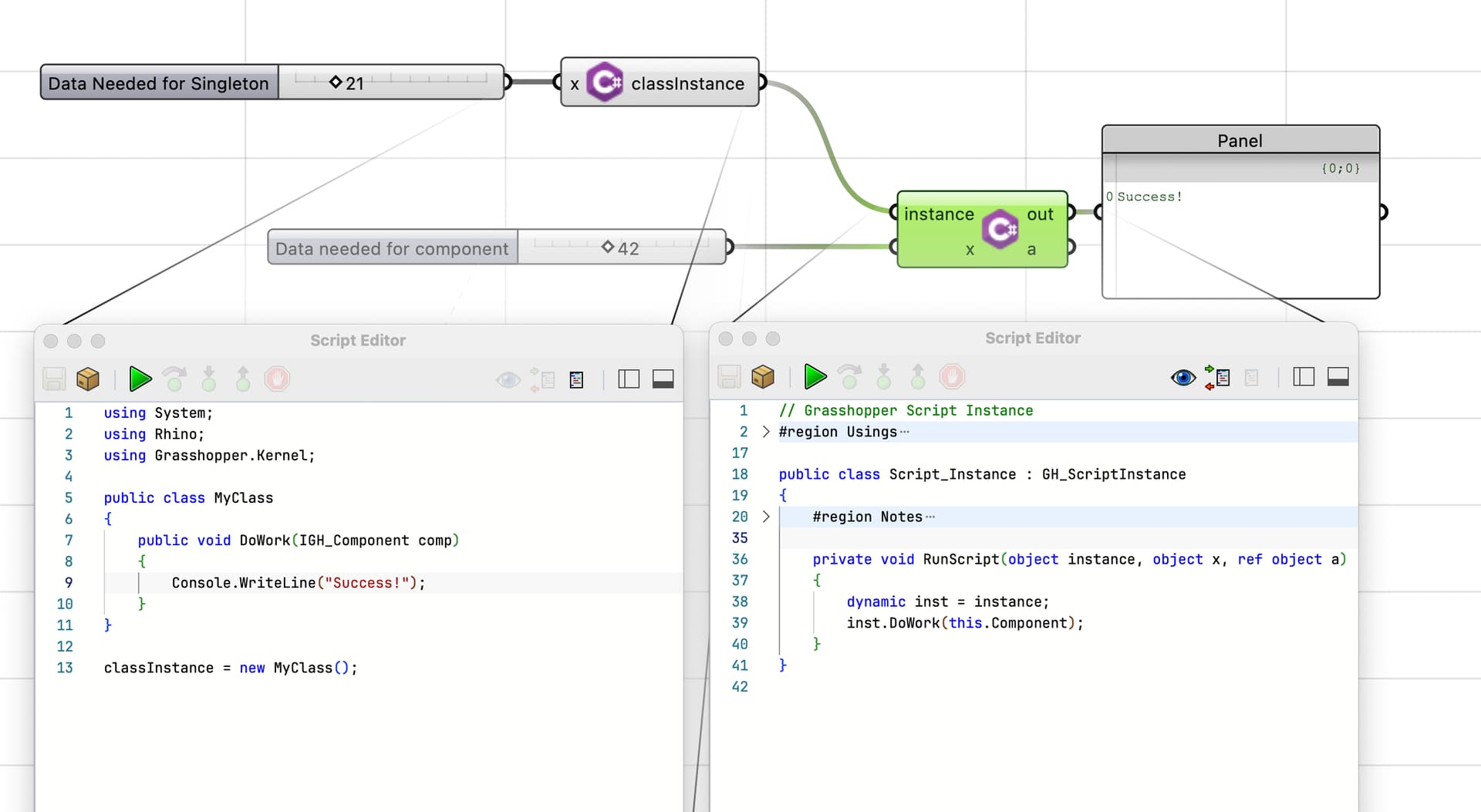Screen dimensions: 1481x812
Task: Toggle the bottom panel in the Script_Instance editor
Action: (1338, 376)
